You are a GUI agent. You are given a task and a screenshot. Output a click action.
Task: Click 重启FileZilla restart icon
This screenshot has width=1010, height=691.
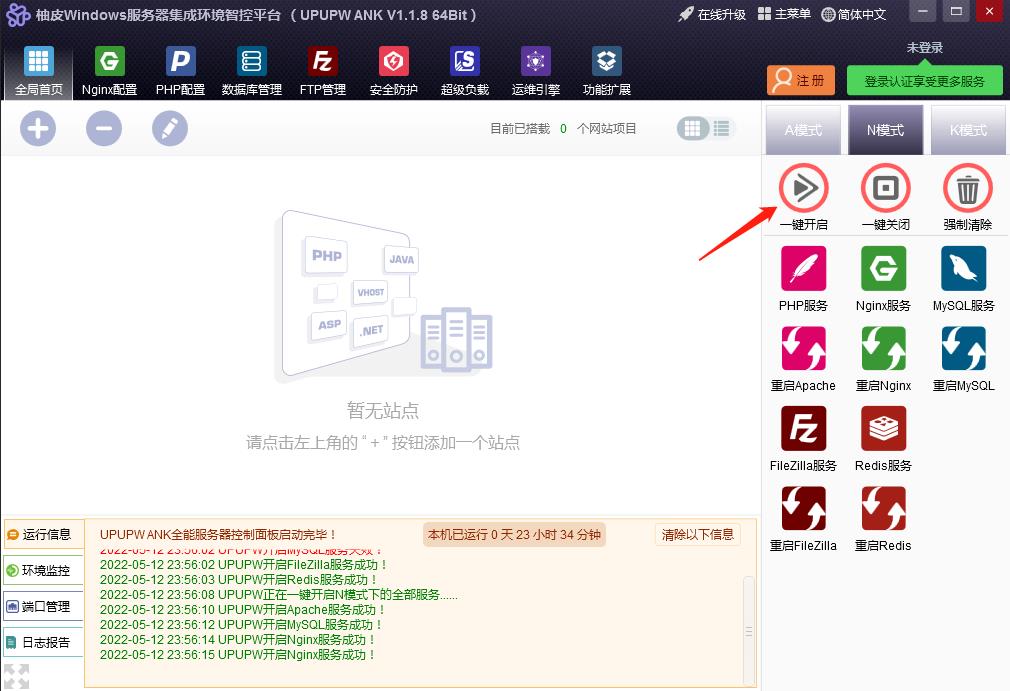803,508
